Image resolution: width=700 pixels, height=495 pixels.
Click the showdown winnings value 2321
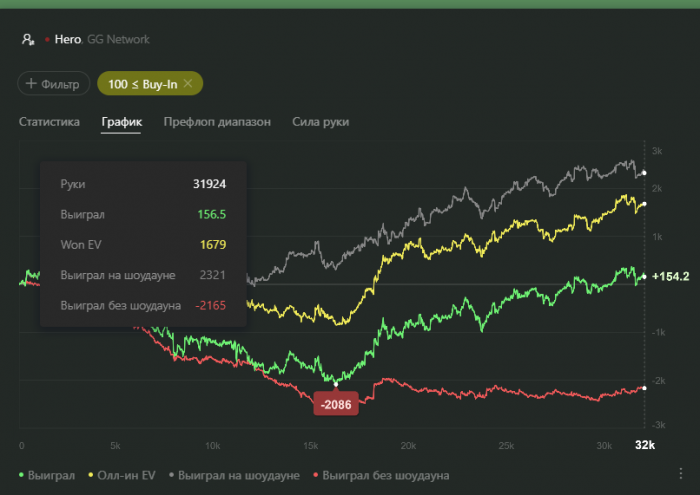tap(212, 275)
